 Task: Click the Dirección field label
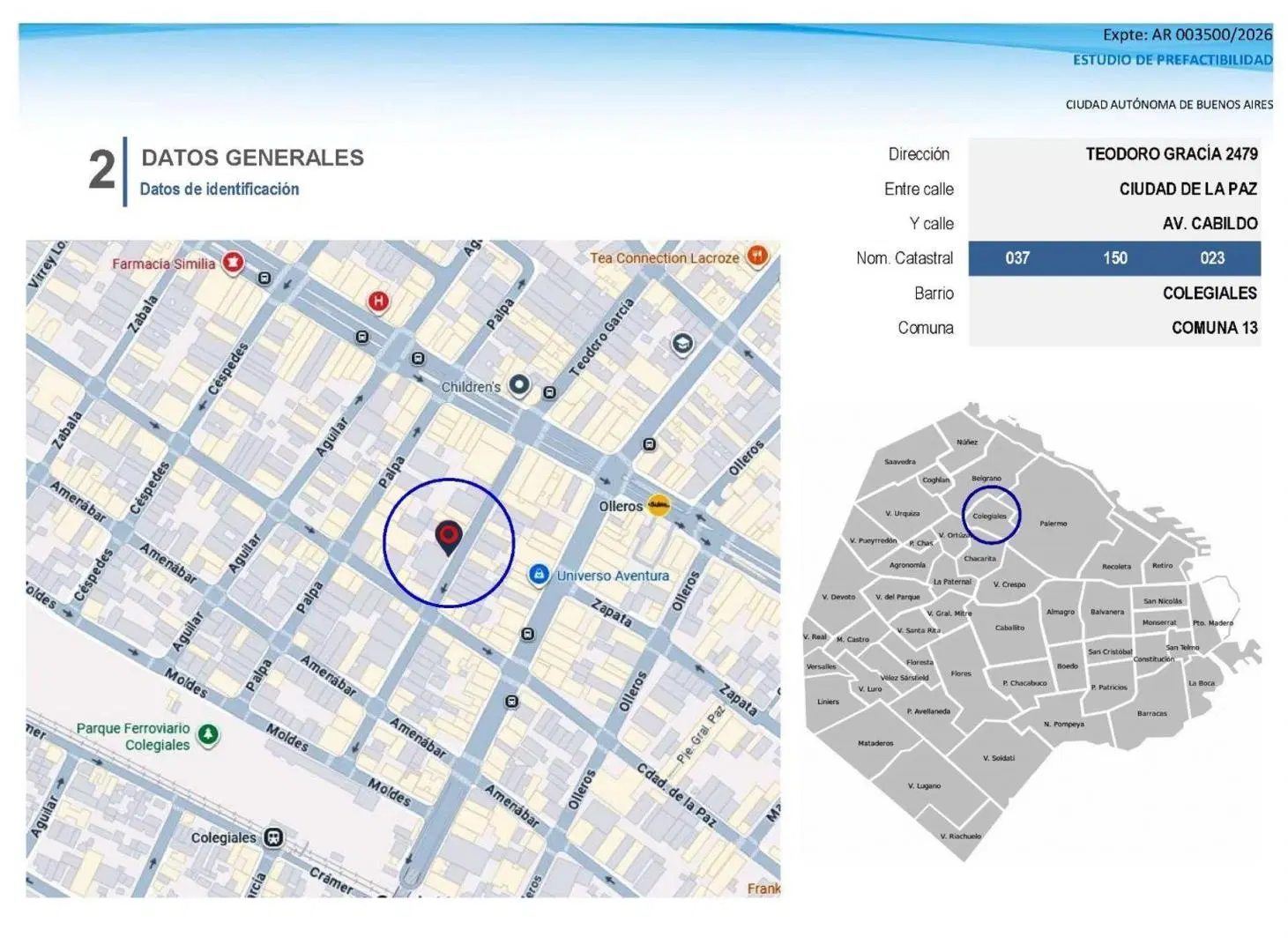919,154
